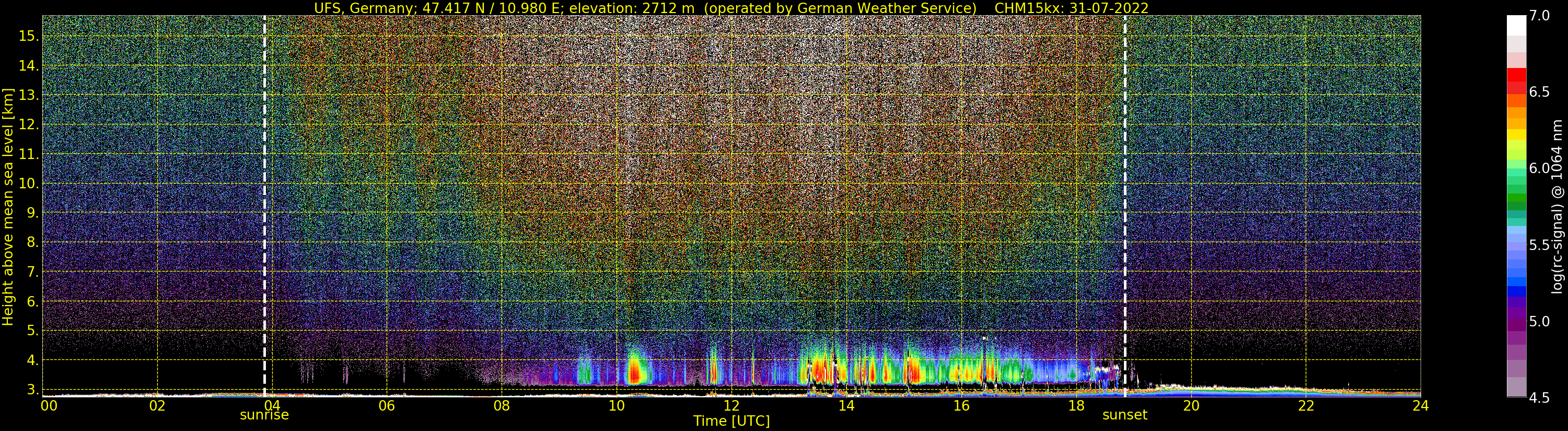
Task: Click the '4.' height tick label
Action: (x=32, y=360)
